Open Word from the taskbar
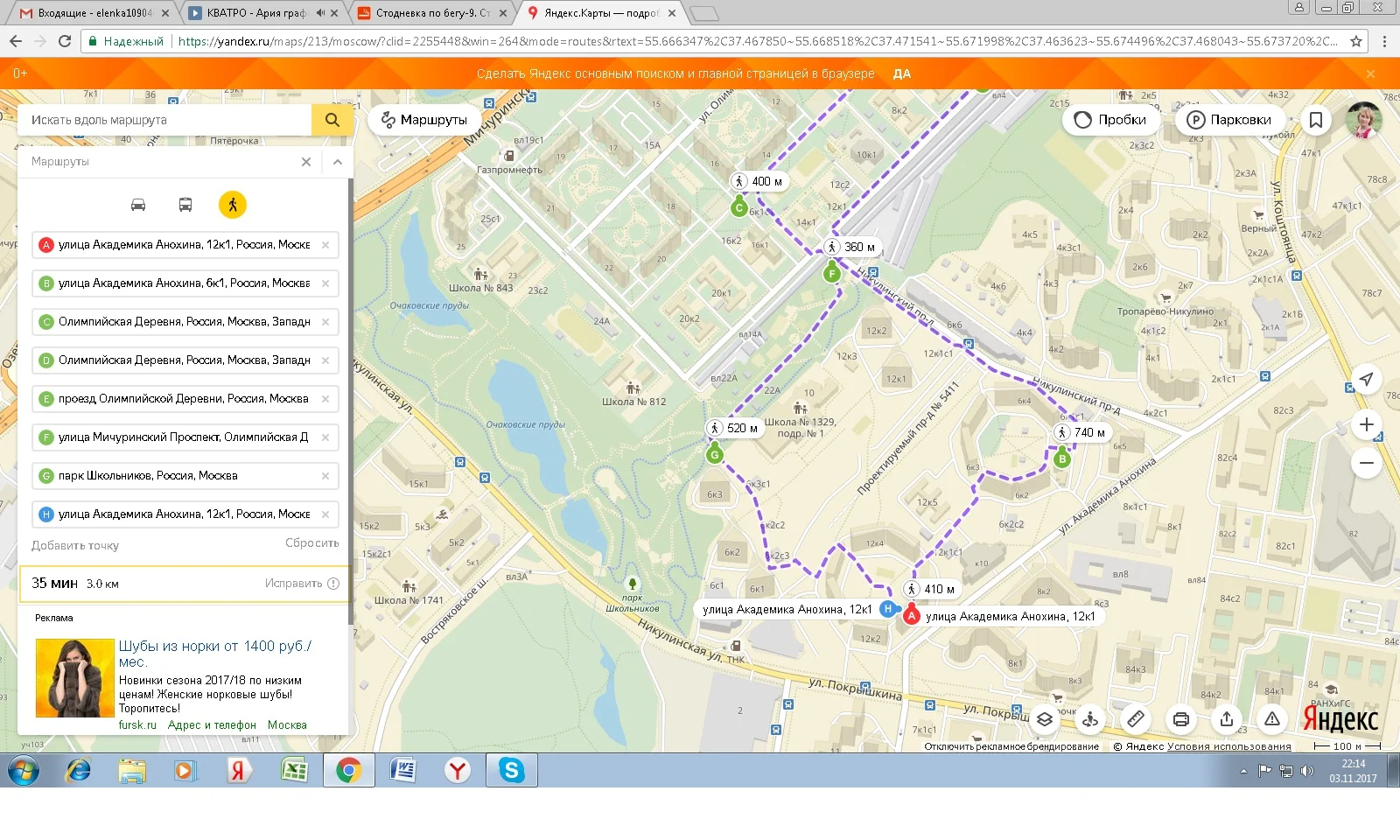This screenshot has height=840, width=1400. [x=403, y=770]
